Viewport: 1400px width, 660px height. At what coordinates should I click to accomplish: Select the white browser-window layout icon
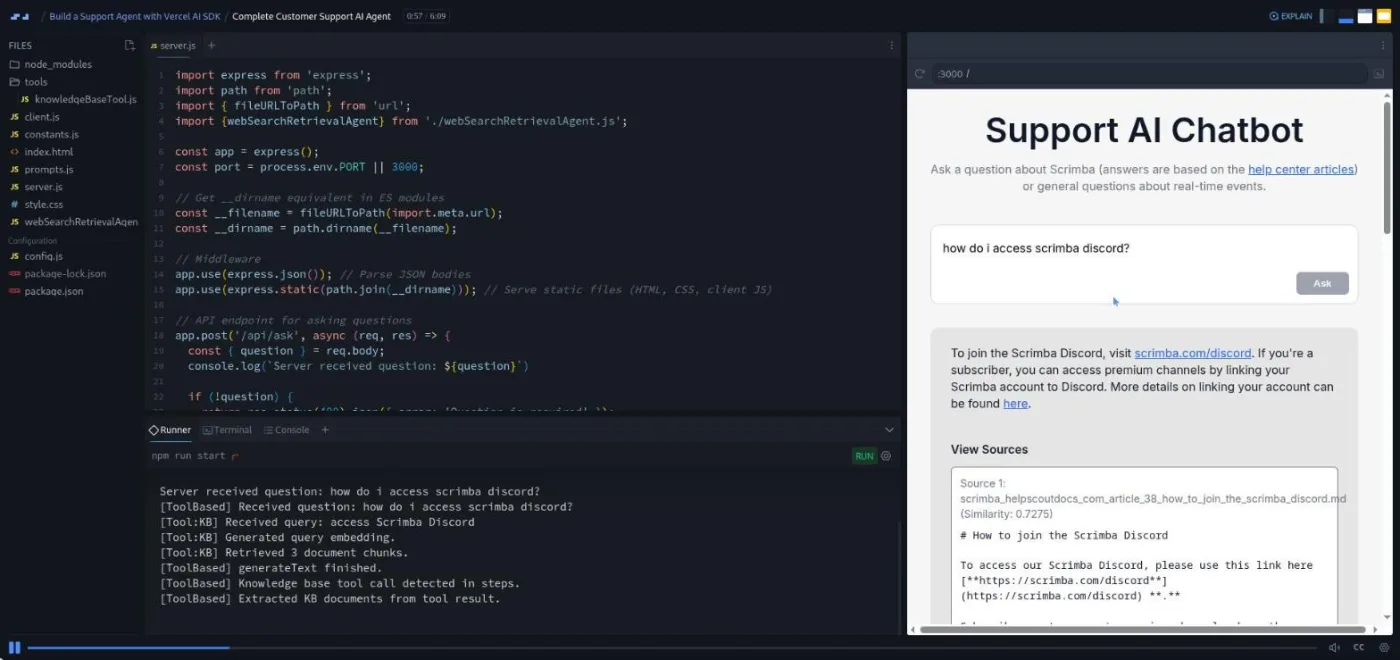pos(1365,16)
